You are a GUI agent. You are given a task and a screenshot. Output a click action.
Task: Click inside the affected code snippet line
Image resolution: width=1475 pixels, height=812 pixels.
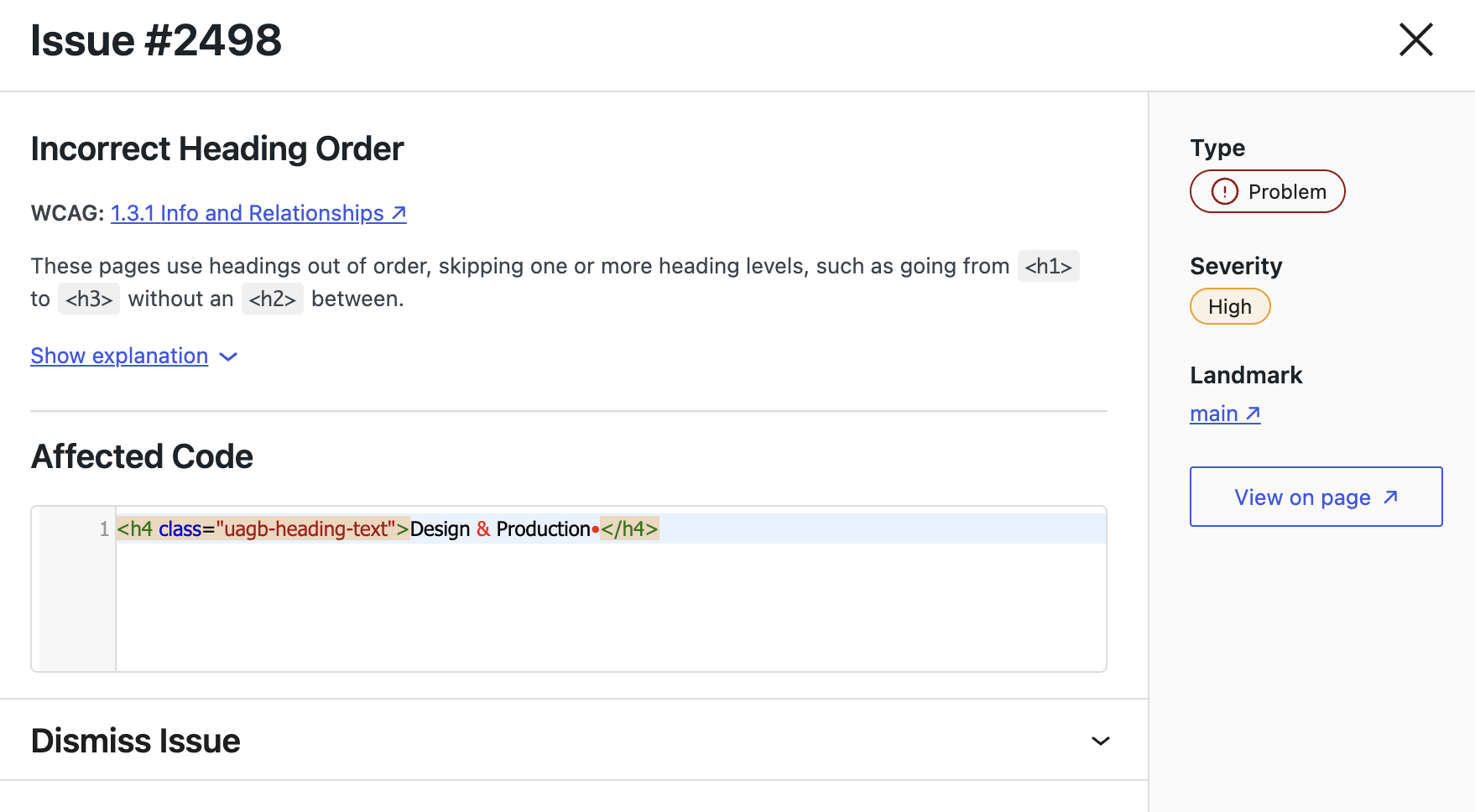coord(386,528)
